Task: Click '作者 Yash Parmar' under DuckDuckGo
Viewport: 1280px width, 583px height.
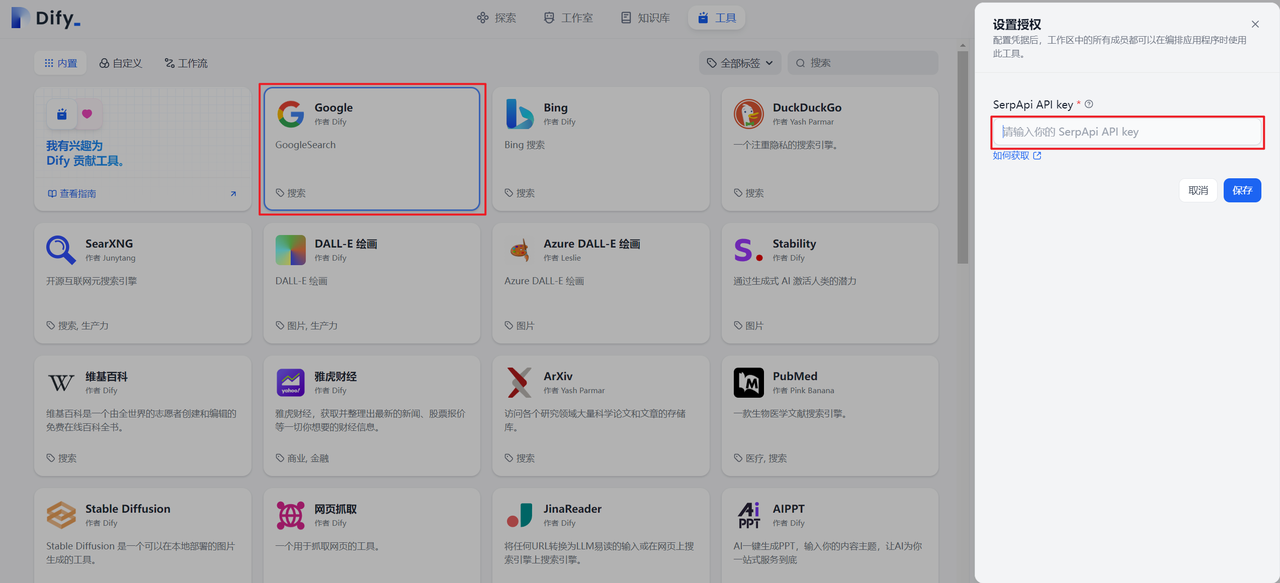Action: (803, 122)
